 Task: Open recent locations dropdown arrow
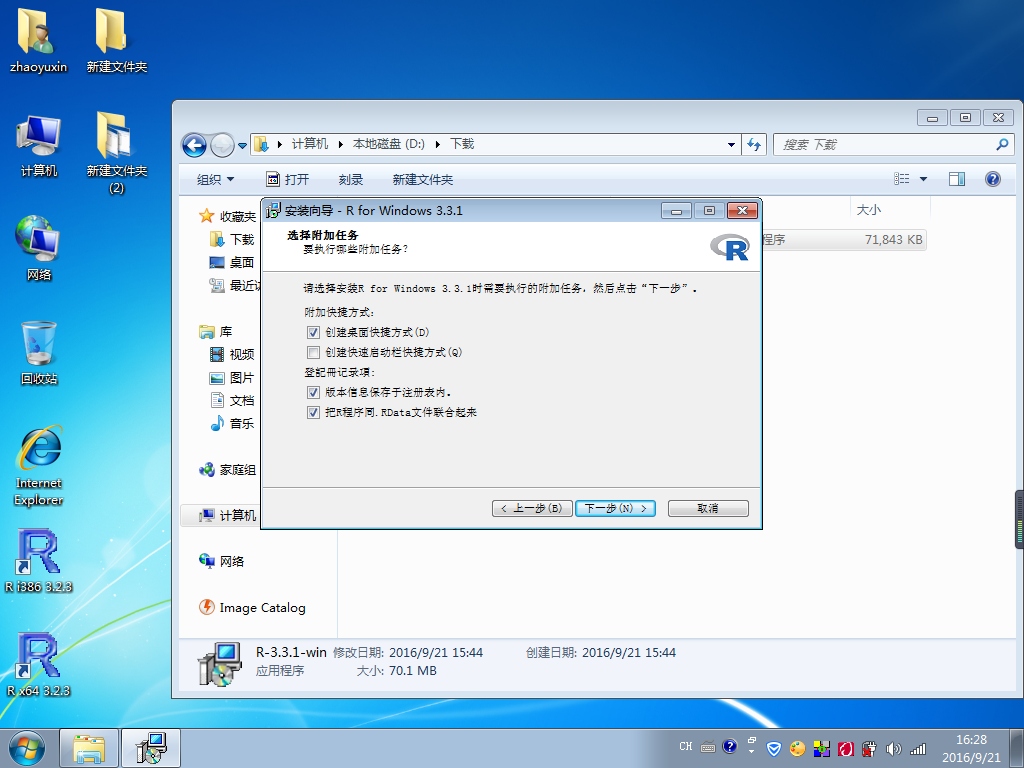tap(242, 145)
